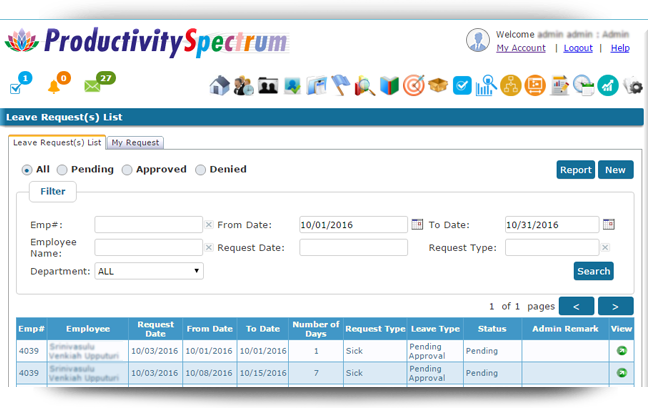Select the Approved radio button
The height and width of the screenshot is (413, 648).
click(x=127, y=170)
